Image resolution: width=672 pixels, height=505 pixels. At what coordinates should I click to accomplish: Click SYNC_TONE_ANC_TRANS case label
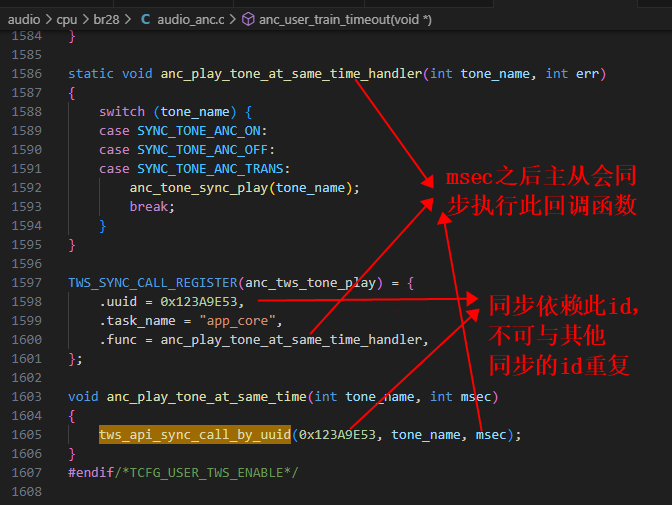(210, 169)
